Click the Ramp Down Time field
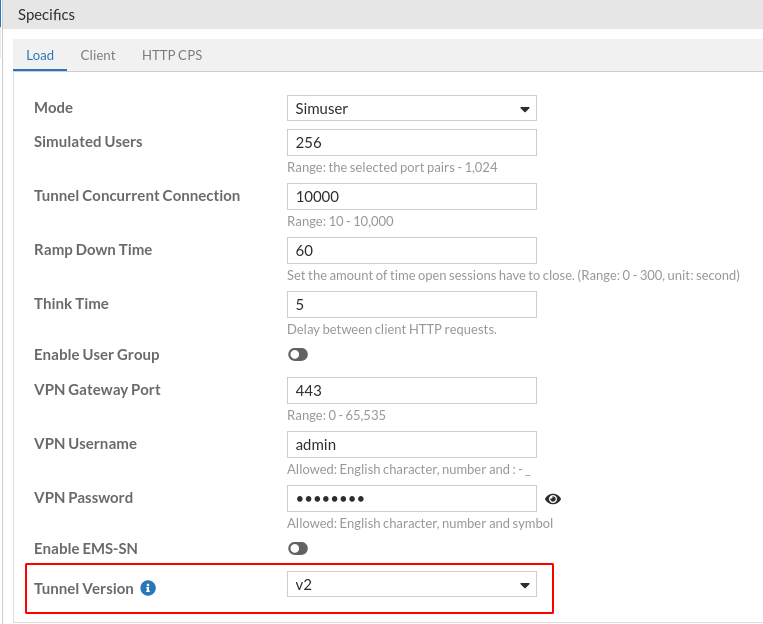The image size is (763, 624). pyautogui.click(x=411, y=250)
